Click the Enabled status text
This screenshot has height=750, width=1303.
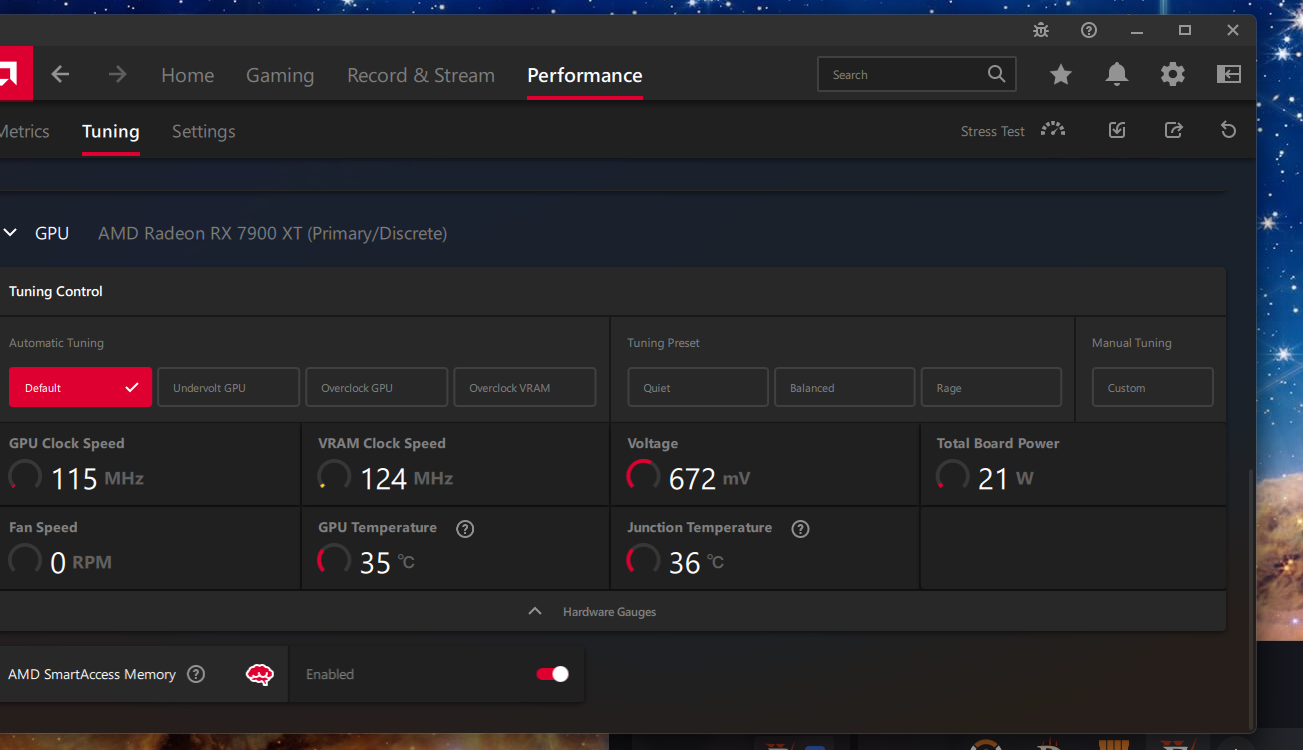[330, 675]
